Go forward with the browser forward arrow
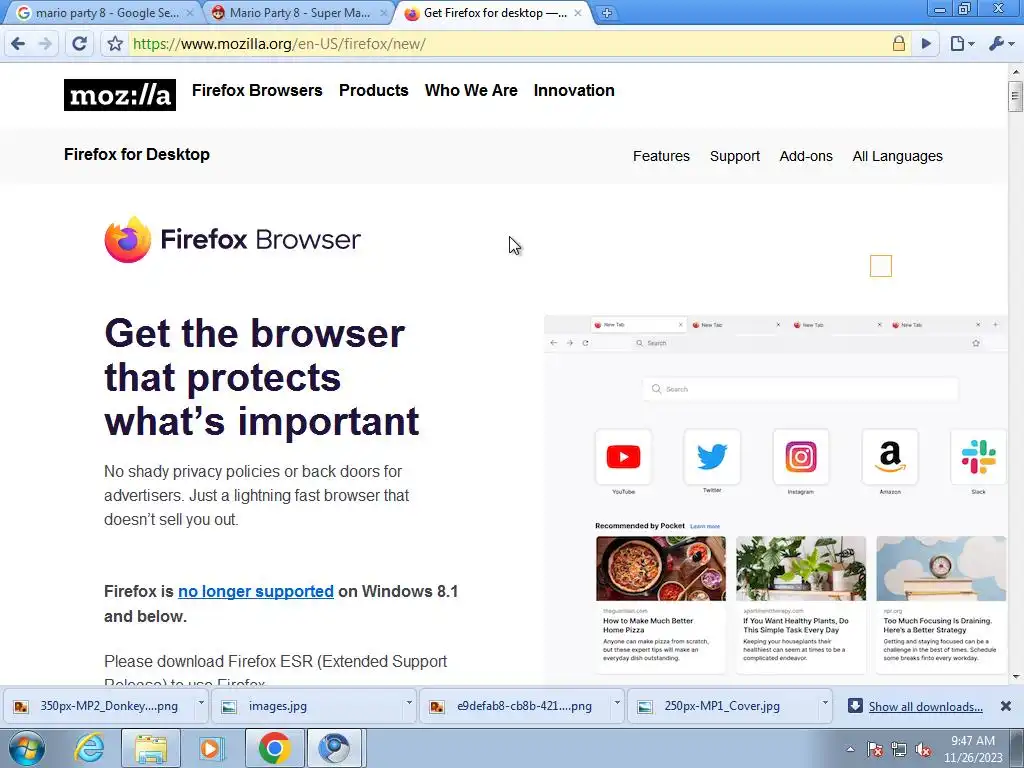1024x768 pixels. coord(45,44)
